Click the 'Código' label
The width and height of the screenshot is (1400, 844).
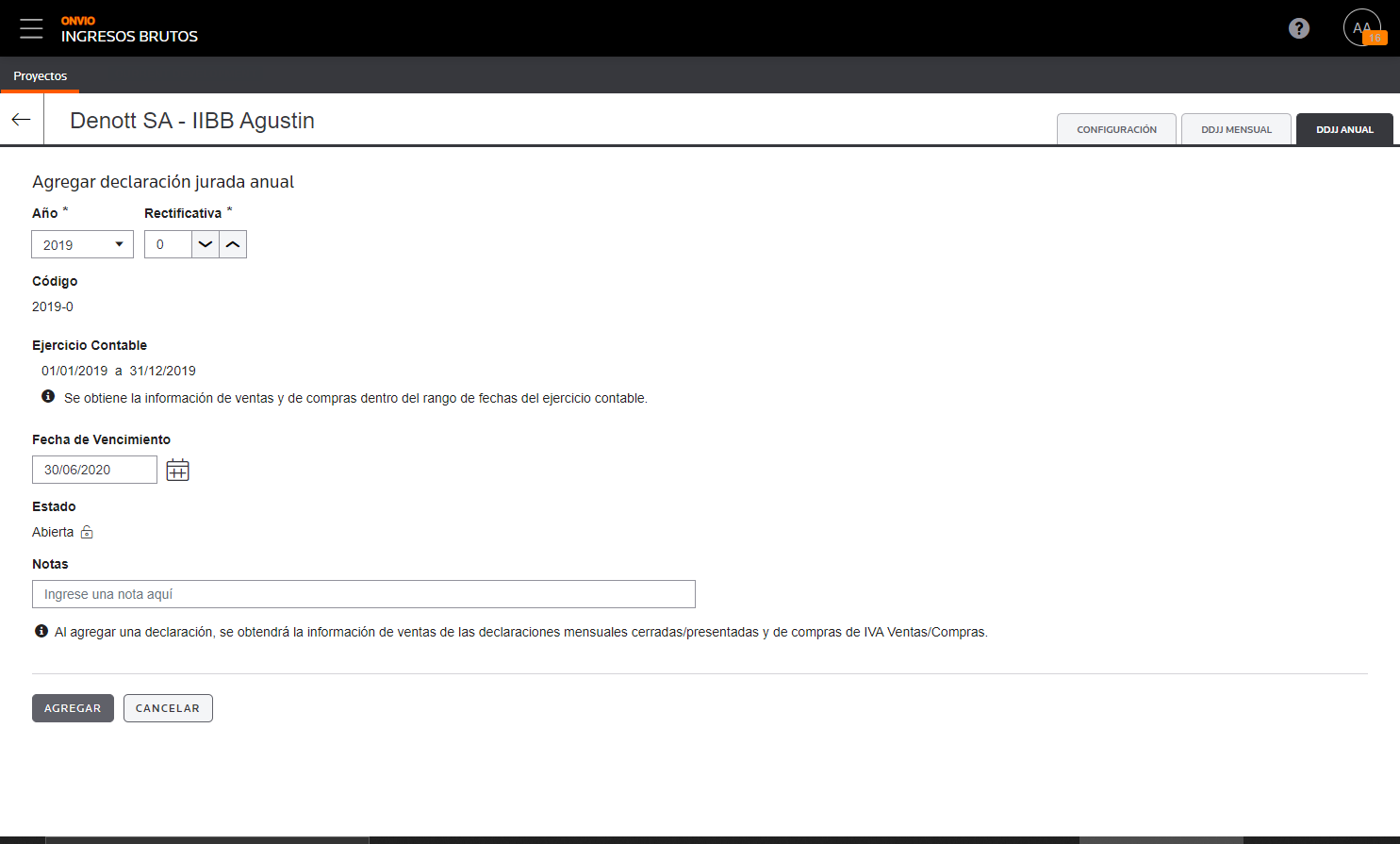pos(55,281)
